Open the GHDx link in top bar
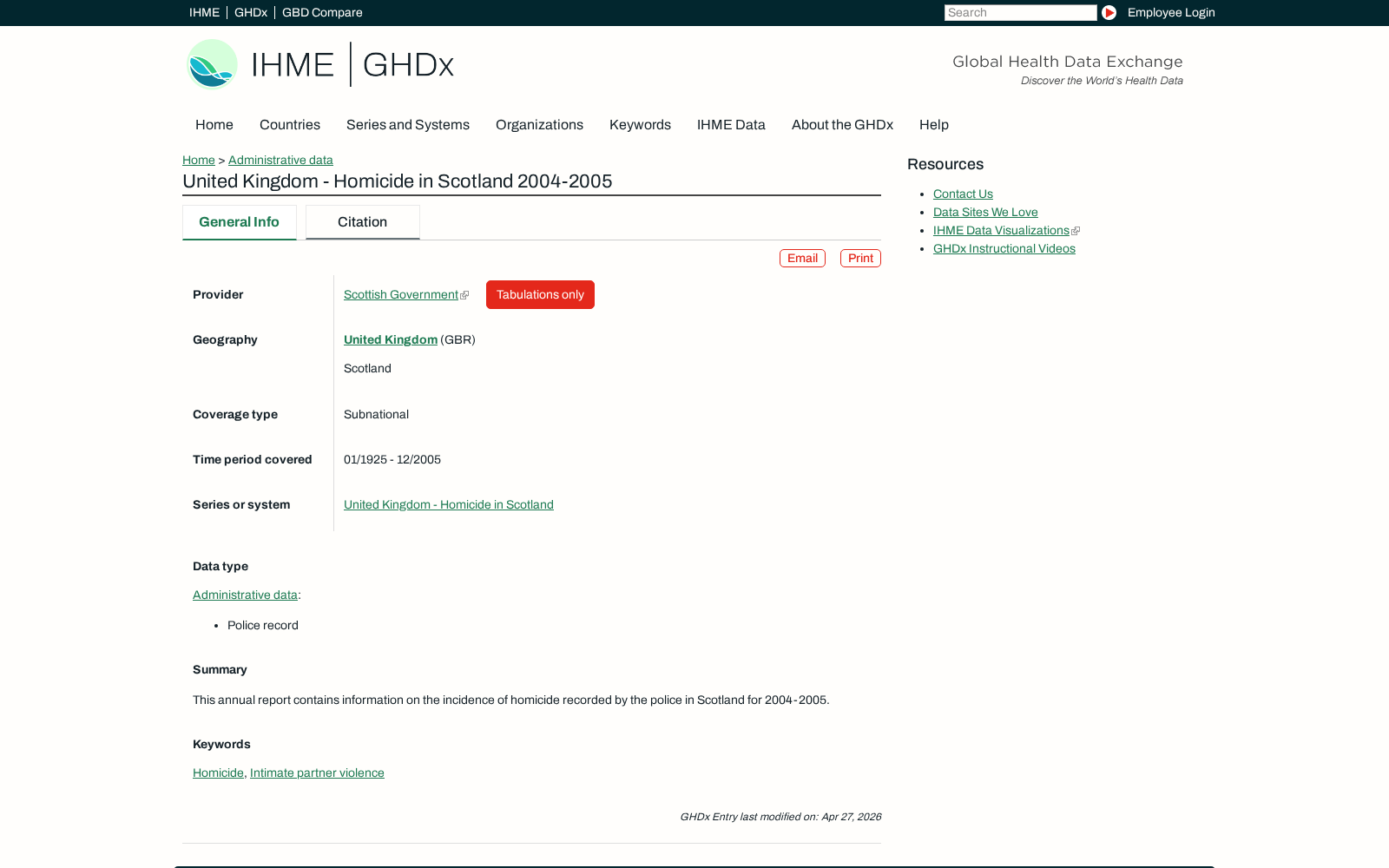This screenshot has width=1389, height=868. pyautogui.click(x=251, y=12)
